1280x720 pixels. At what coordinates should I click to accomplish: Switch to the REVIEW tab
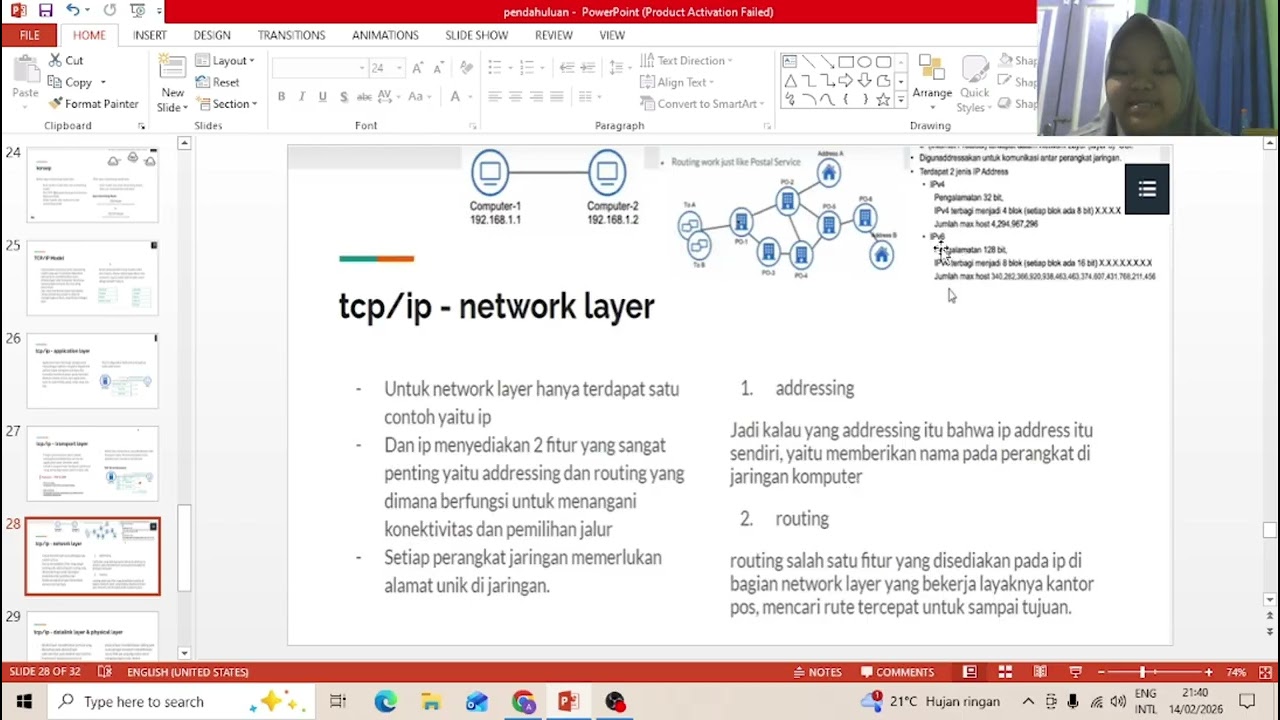tap(553, 35)
